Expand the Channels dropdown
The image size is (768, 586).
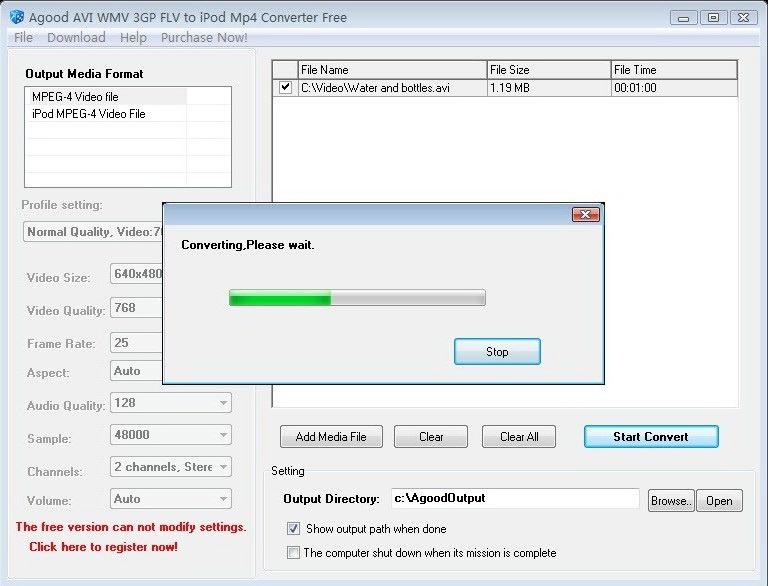point(223,466)
